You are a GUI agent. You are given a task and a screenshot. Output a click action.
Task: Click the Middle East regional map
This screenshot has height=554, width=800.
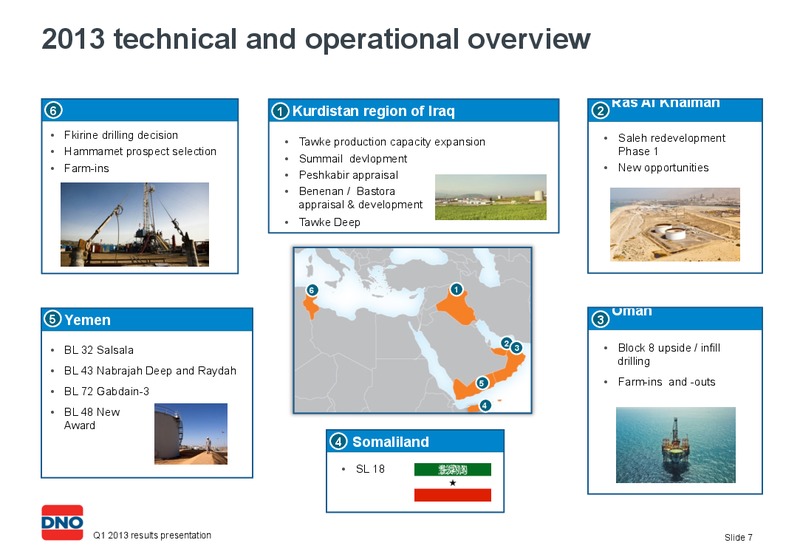tap(412, 331)
